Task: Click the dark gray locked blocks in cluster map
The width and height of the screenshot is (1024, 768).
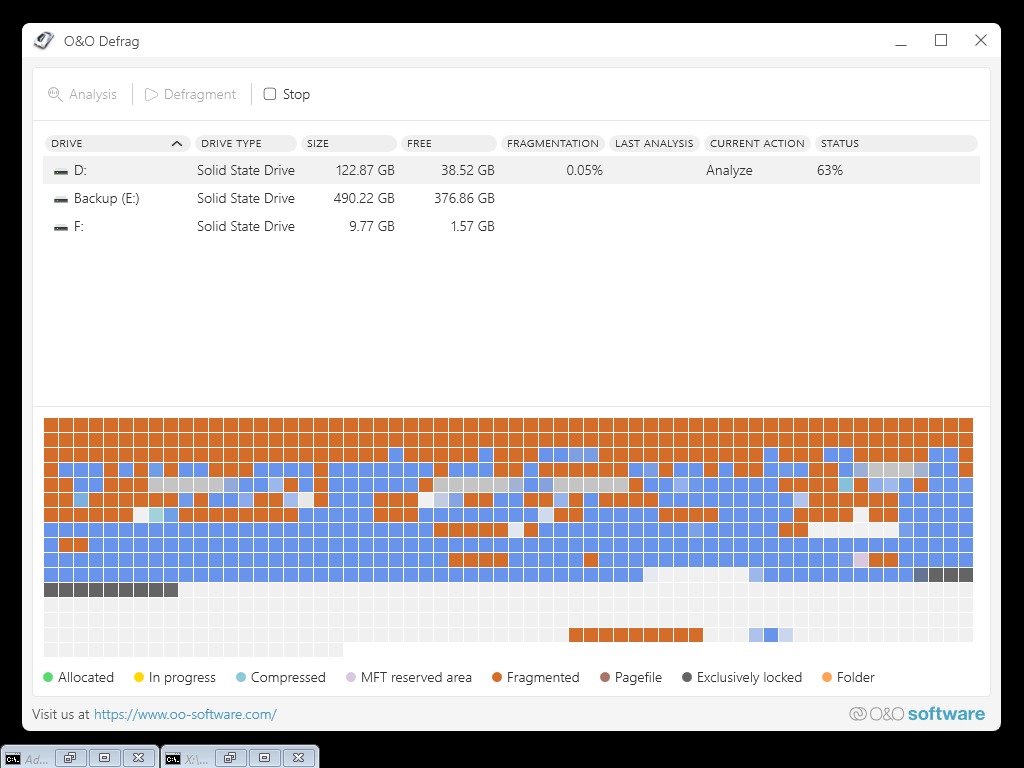Action: [111, 590]
